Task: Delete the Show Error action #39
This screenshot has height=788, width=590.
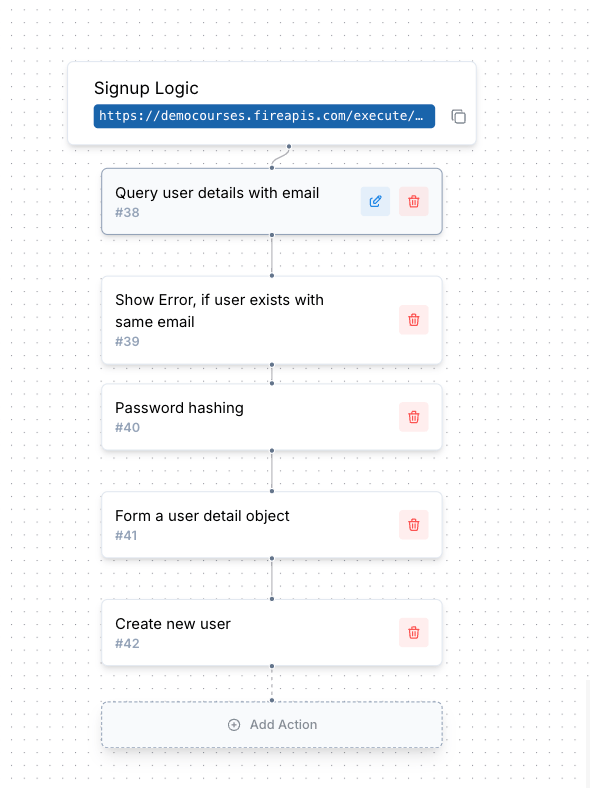Action: pos(414,320)
